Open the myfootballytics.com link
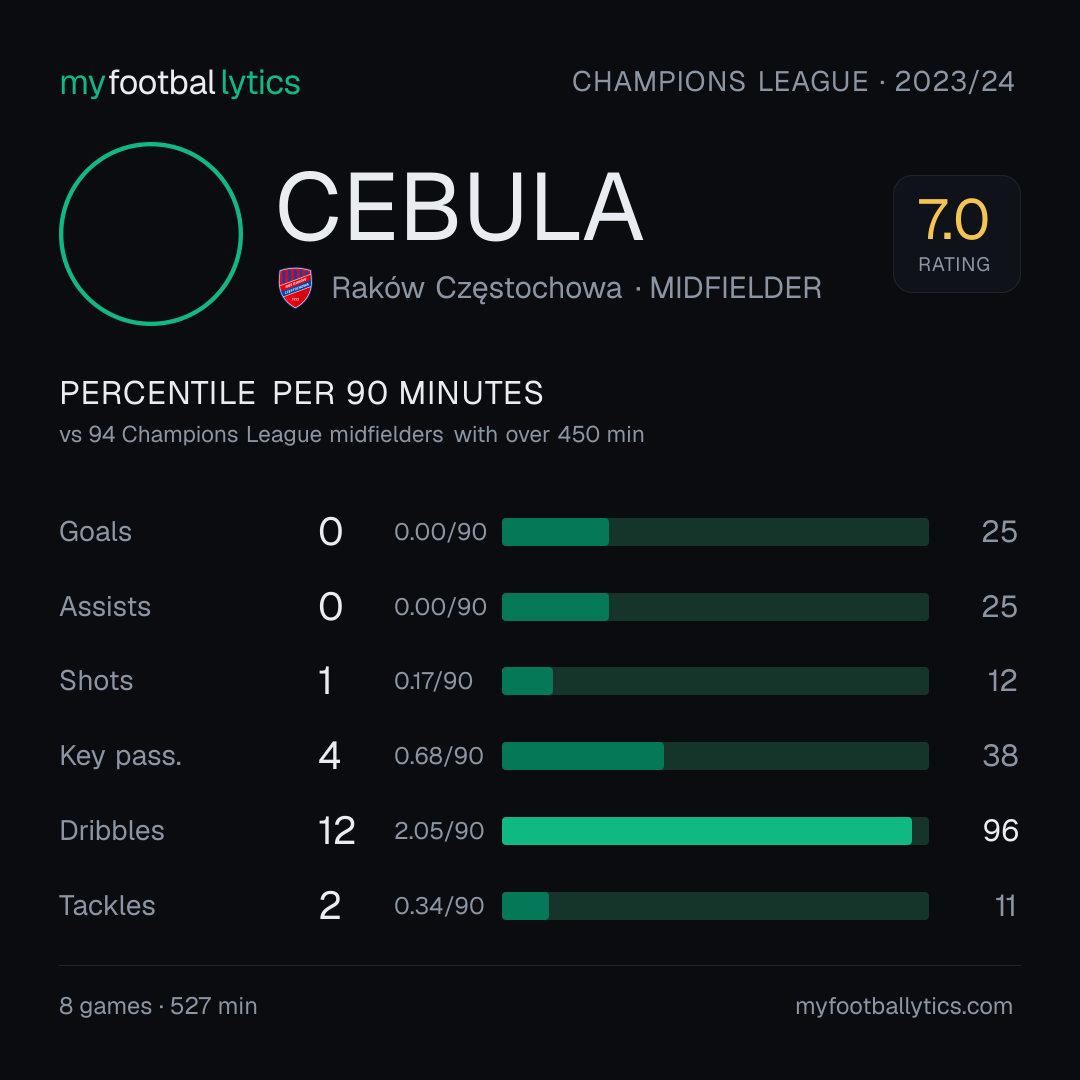The width and height of the screenshot is (1080, 1080). point(904,1006)
